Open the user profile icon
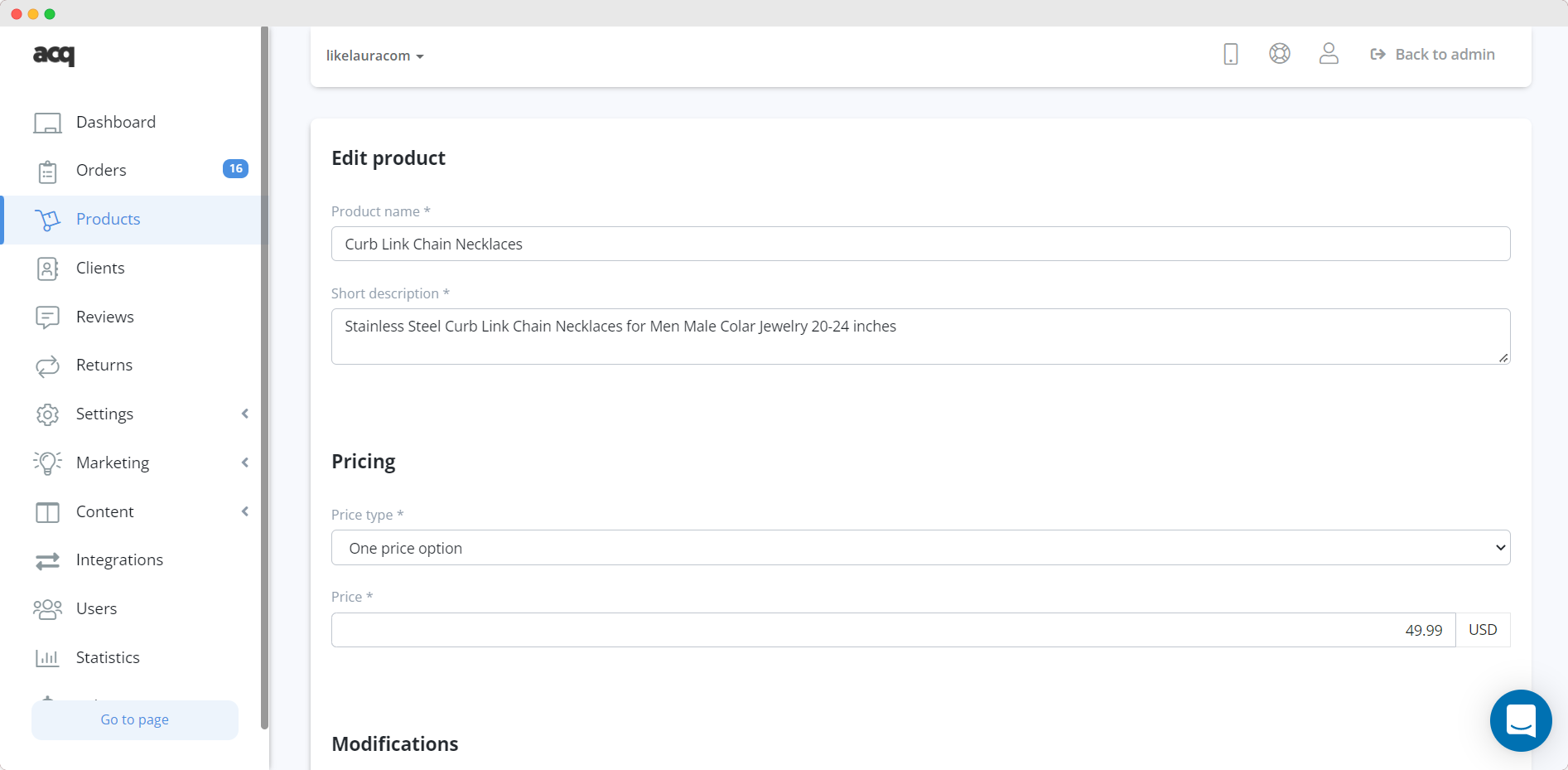 tap(1329, 54)
